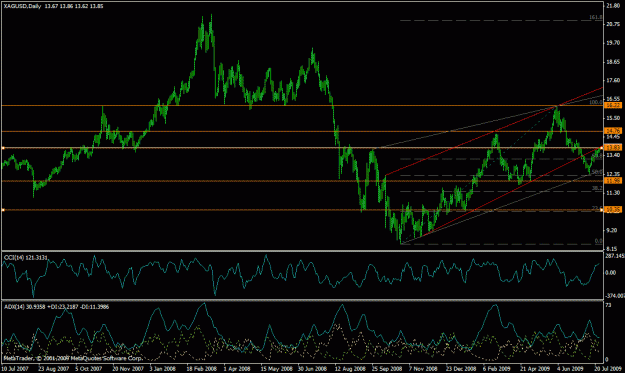The height and width of the screenshot is (373, 625).
Task: Select the orange 13.83 price tag
Action: (x=613, y=148)
